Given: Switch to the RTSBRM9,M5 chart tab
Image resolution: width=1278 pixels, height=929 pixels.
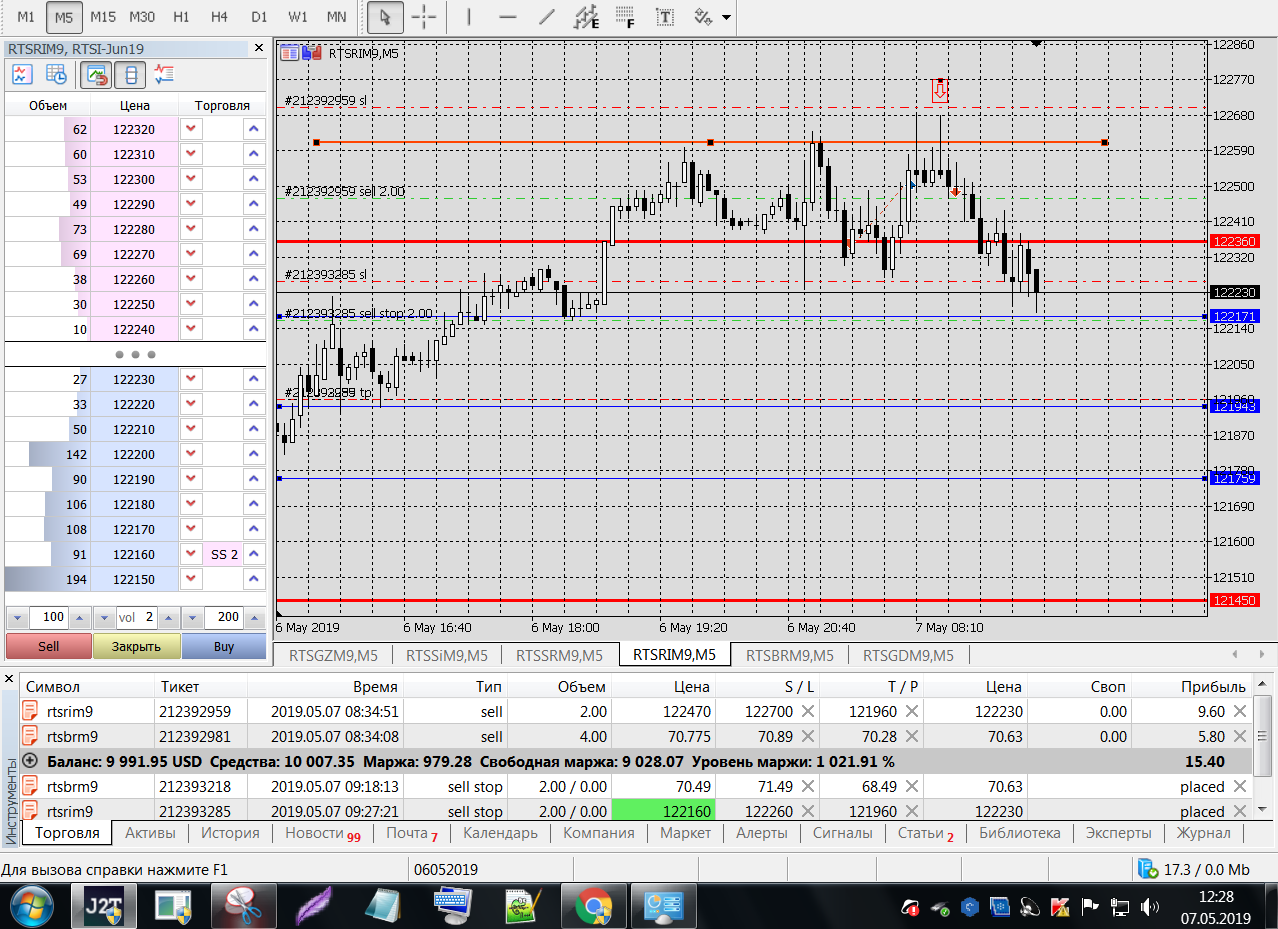Looking at the screenshot, I should (789, 655).
